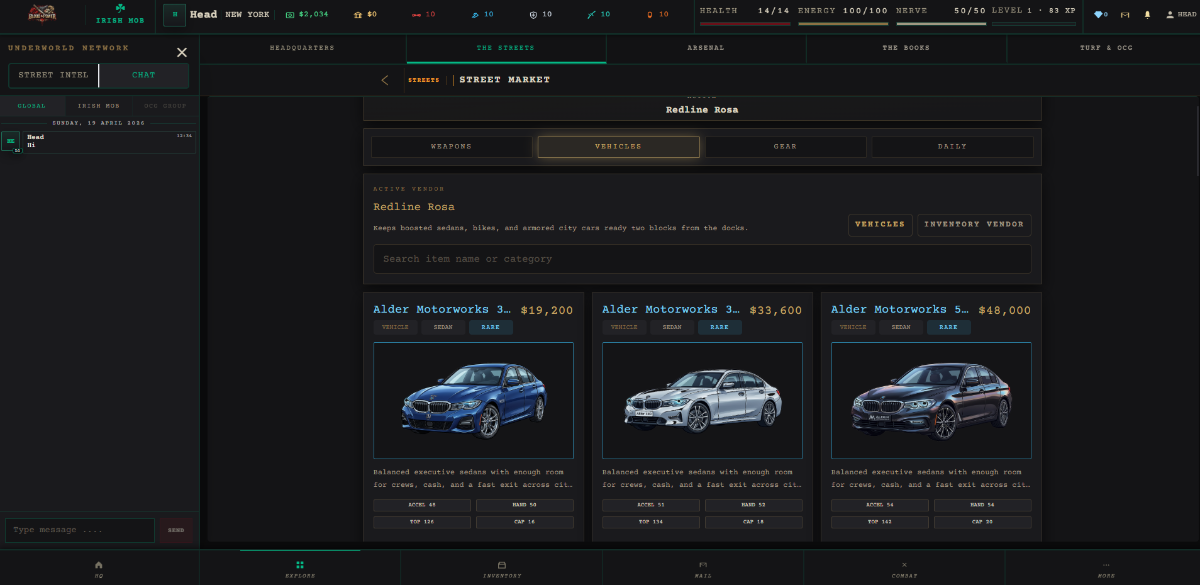Image resolution: width=1200 pixels, height=585 pixels.
Task: Click the notification bell icon
Action: pyautogui.click(x=1147, y=15)
